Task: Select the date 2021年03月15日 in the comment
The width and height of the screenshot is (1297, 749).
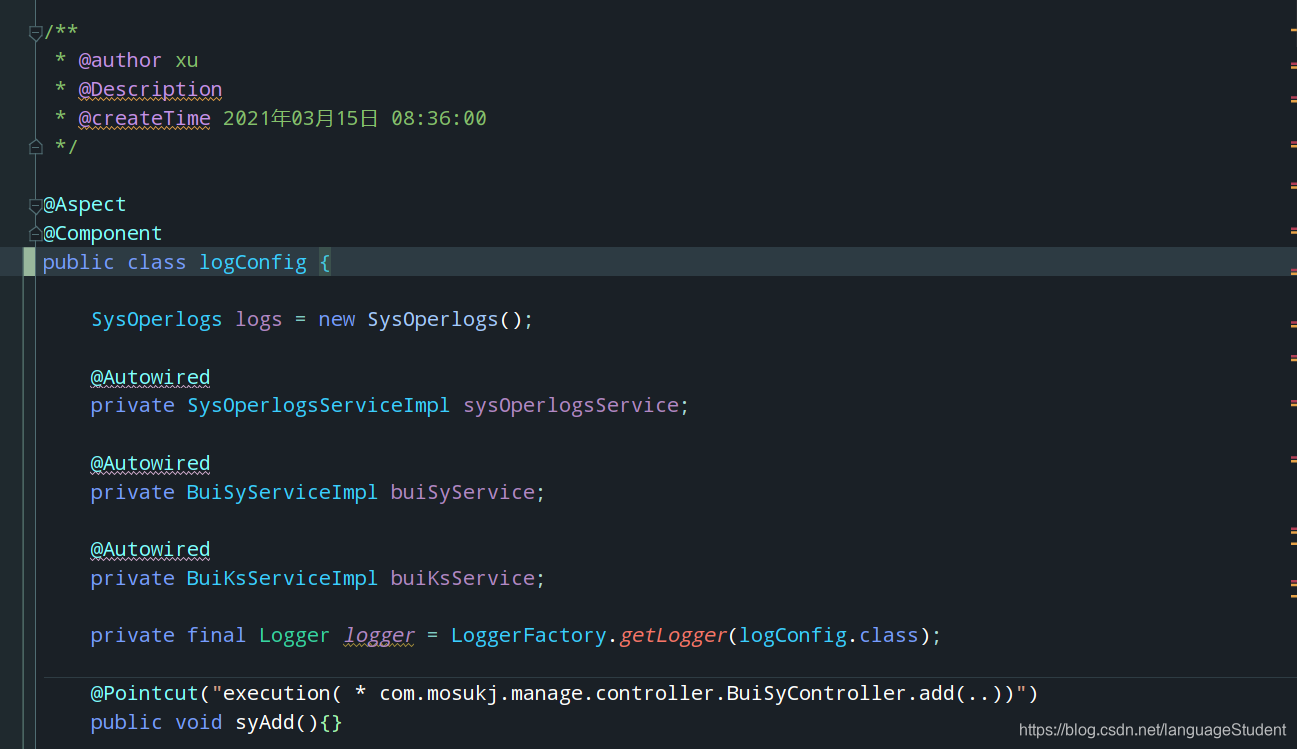Action: 300,118
